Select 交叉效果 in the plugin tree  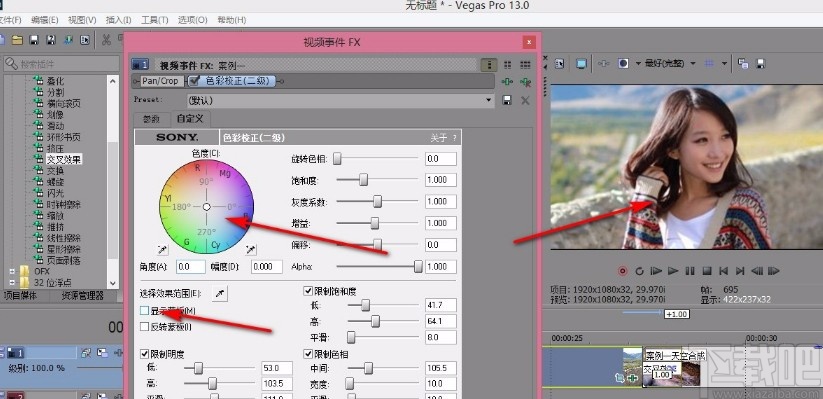(64, 159)
